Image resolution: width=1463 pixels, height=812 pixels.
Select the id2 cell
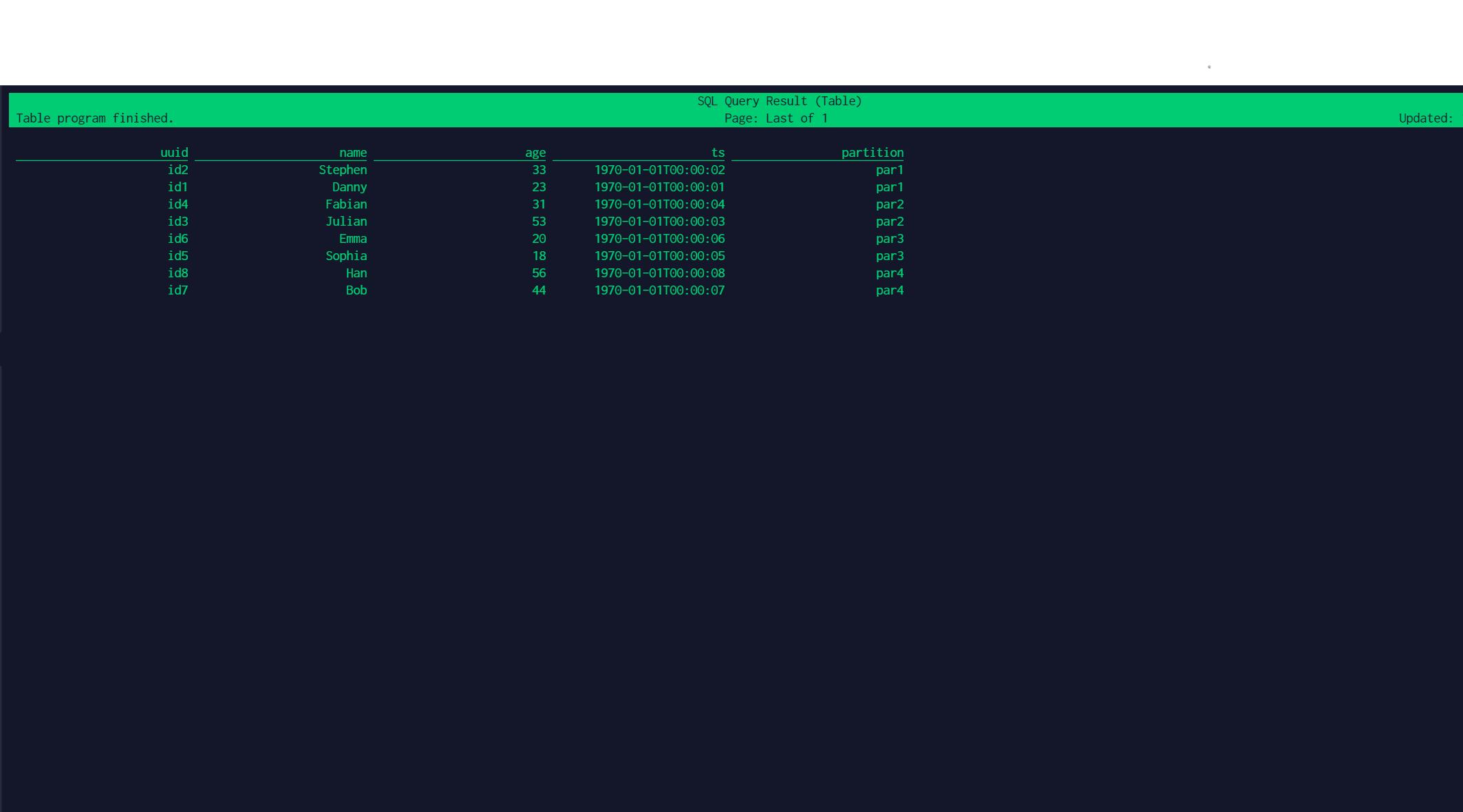[178, 170]
